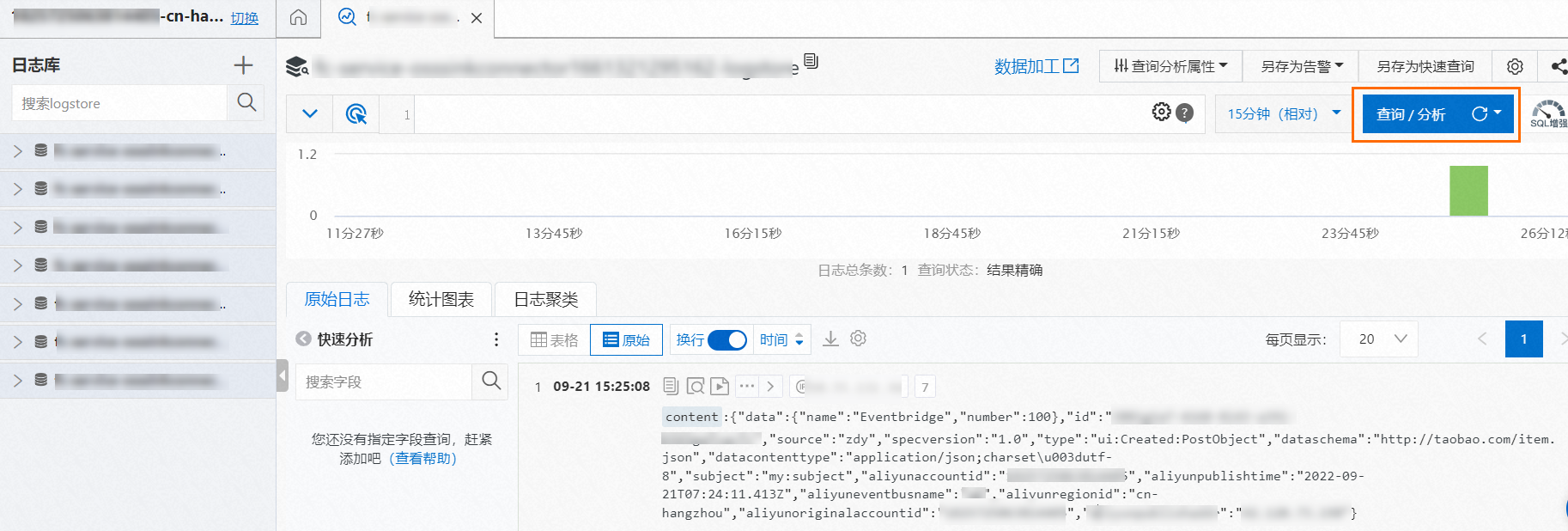
Task: Click the right chevron in log row
Action: (x=770, y=387)
